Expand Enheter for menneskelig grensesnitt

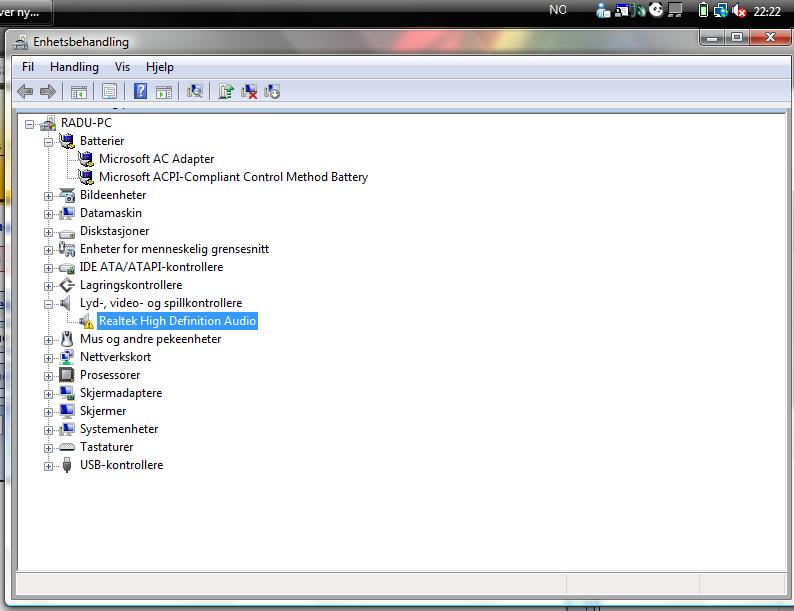(x=48, y=250)
